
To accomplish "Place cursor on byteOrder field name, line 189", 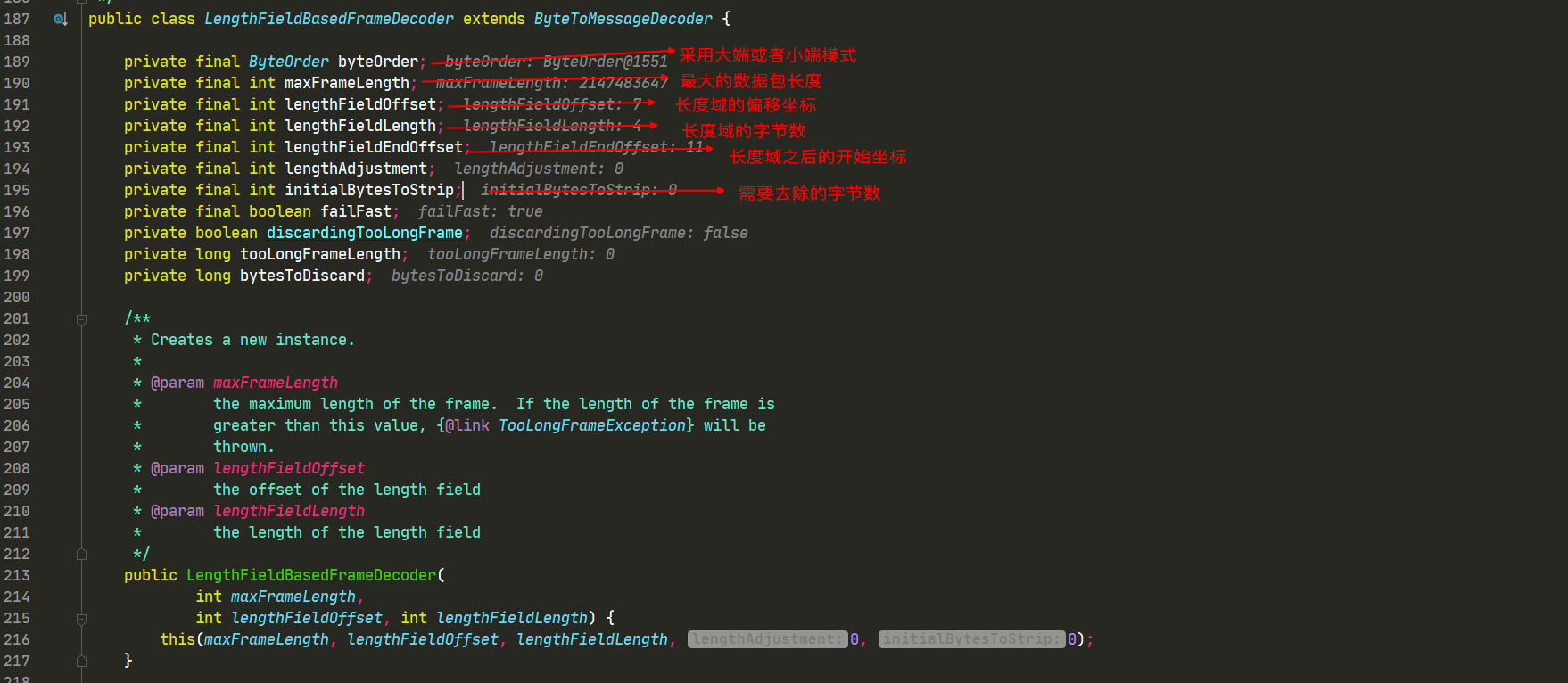I will click(378, 62).
